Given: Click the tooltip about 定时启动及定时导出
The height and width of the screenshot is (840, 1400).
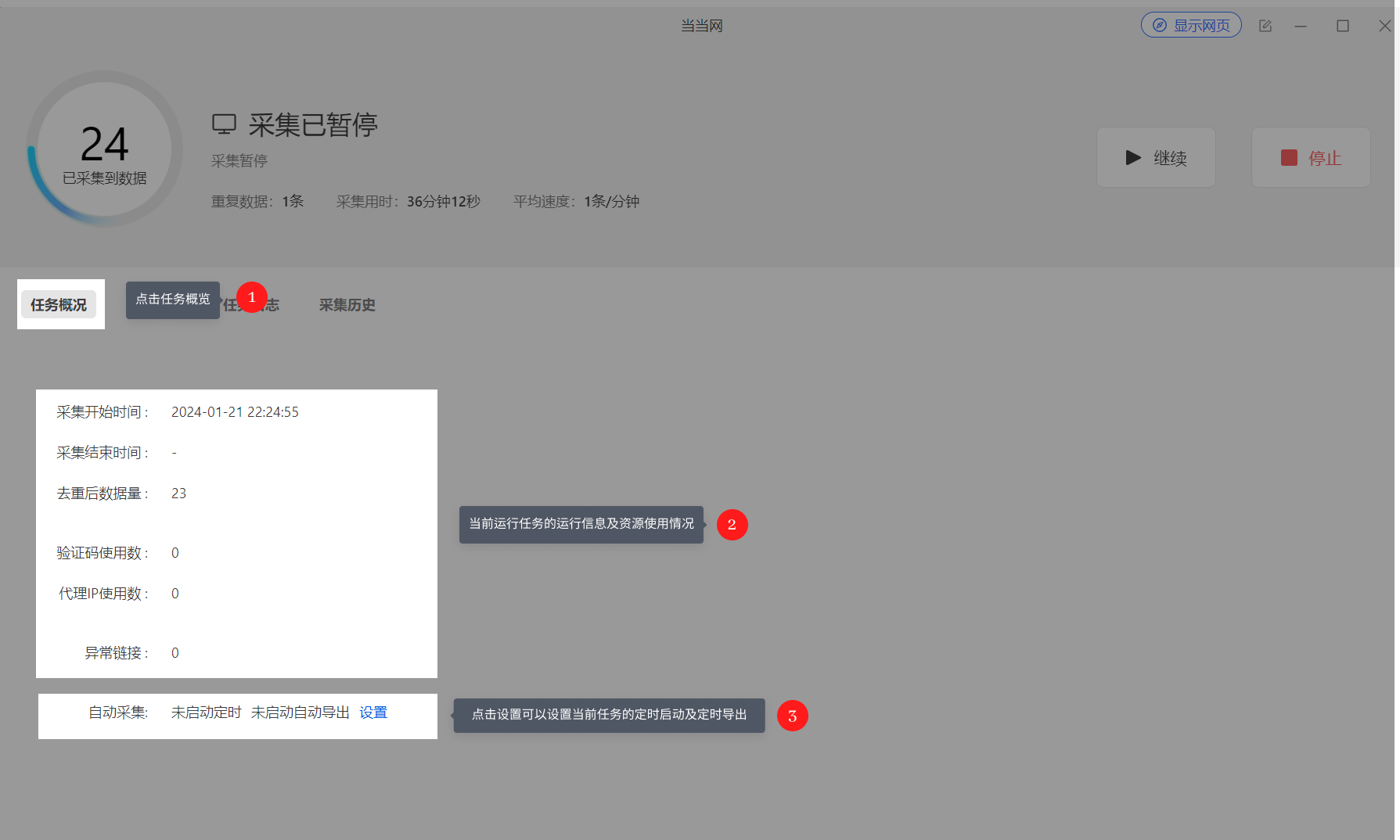Looking at the screenshot, I should [609, 715].
